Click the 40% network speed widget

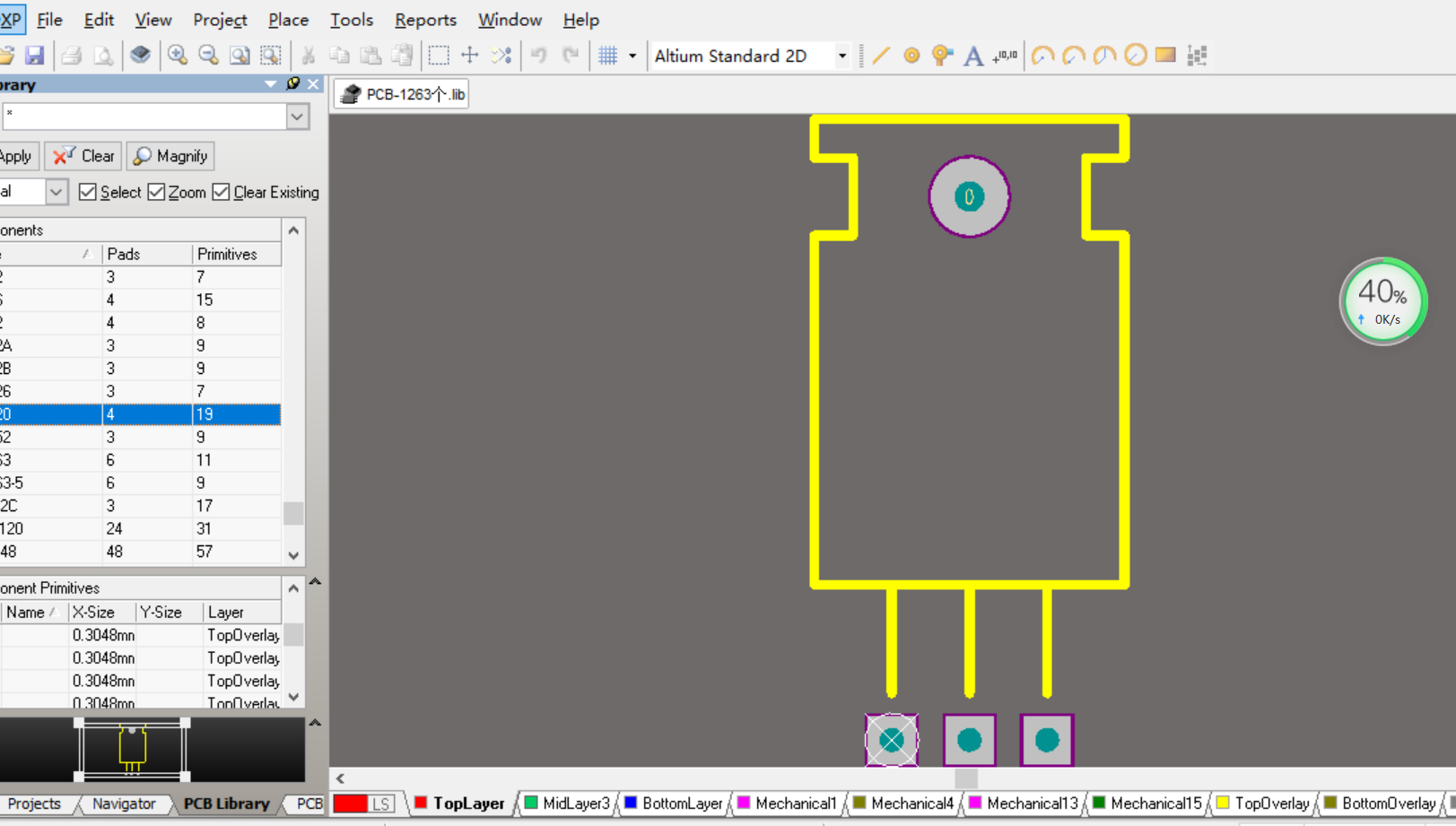[x=1383, y=301]
